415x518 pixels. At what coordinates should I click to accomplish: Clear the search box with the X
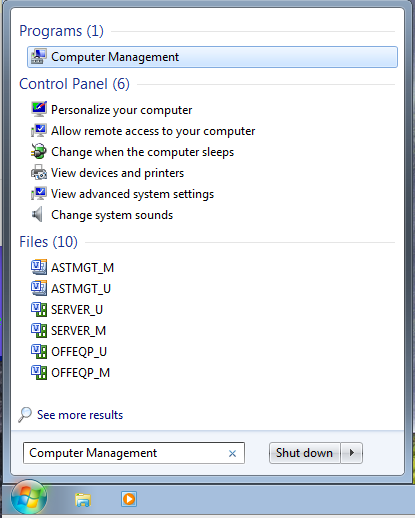[232, 453]
